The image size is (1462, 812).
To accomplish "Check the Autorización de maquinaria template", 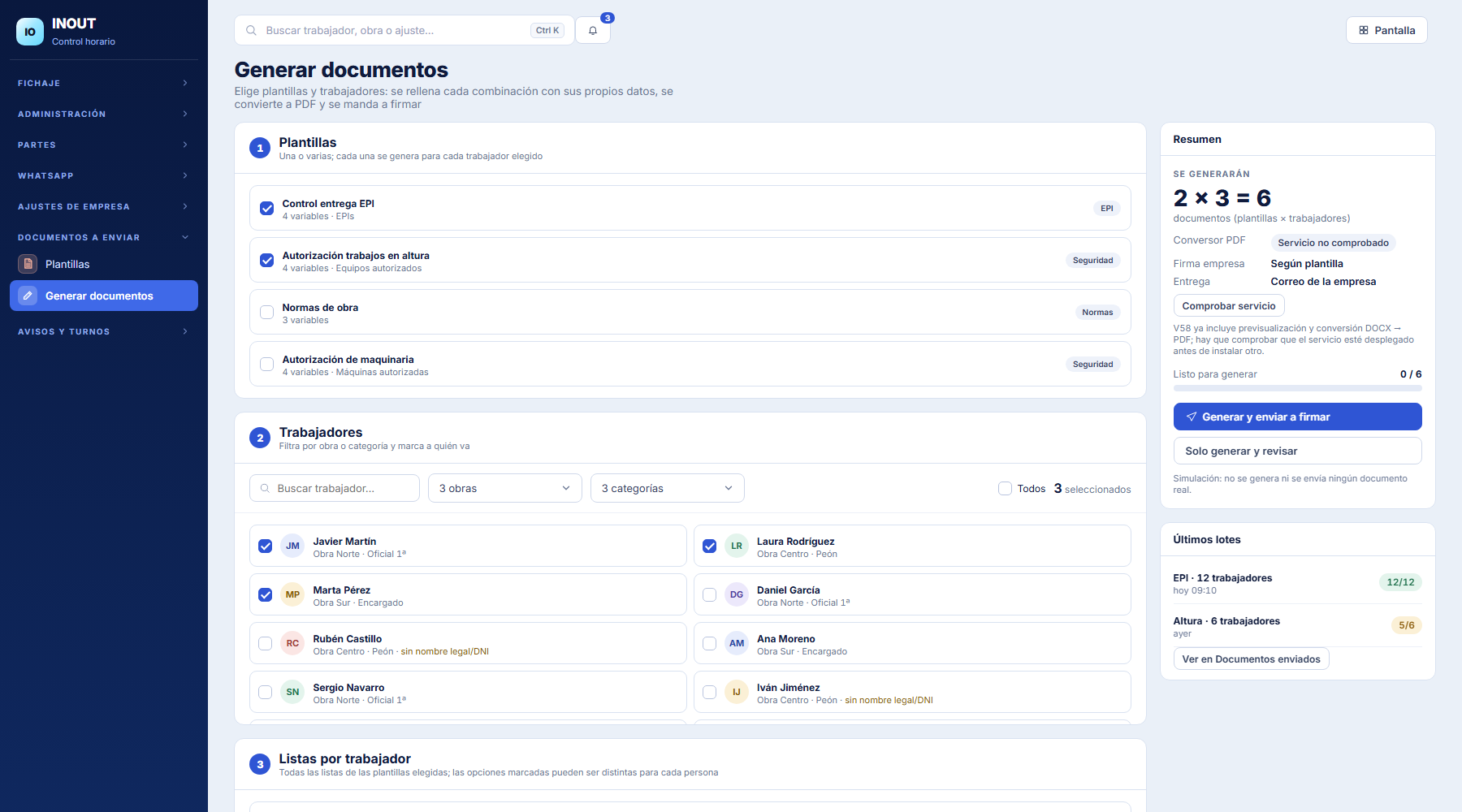I will (266, 364).
